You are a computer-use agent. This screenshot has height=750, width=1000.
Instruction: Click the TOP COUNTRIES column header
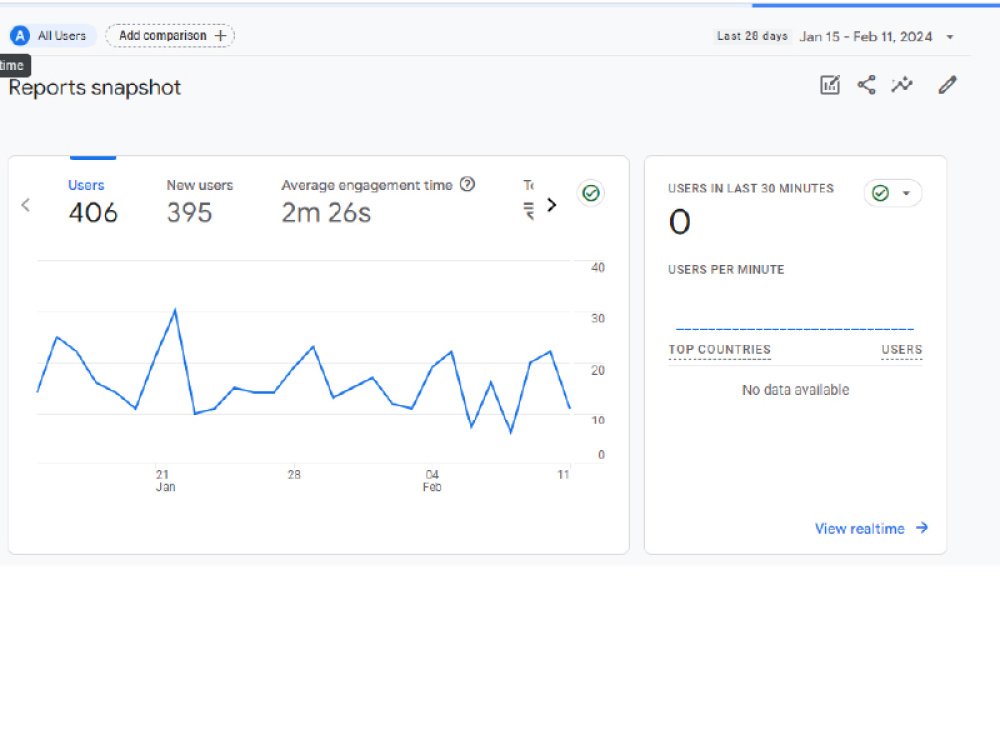point(719,349)
